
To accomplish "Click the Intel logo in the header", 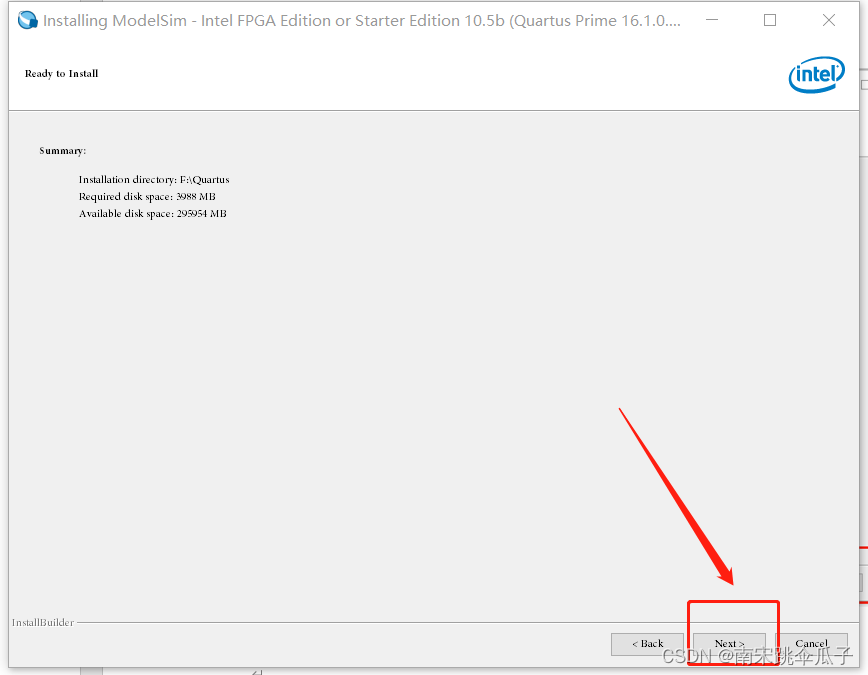I will pos(817,75).
